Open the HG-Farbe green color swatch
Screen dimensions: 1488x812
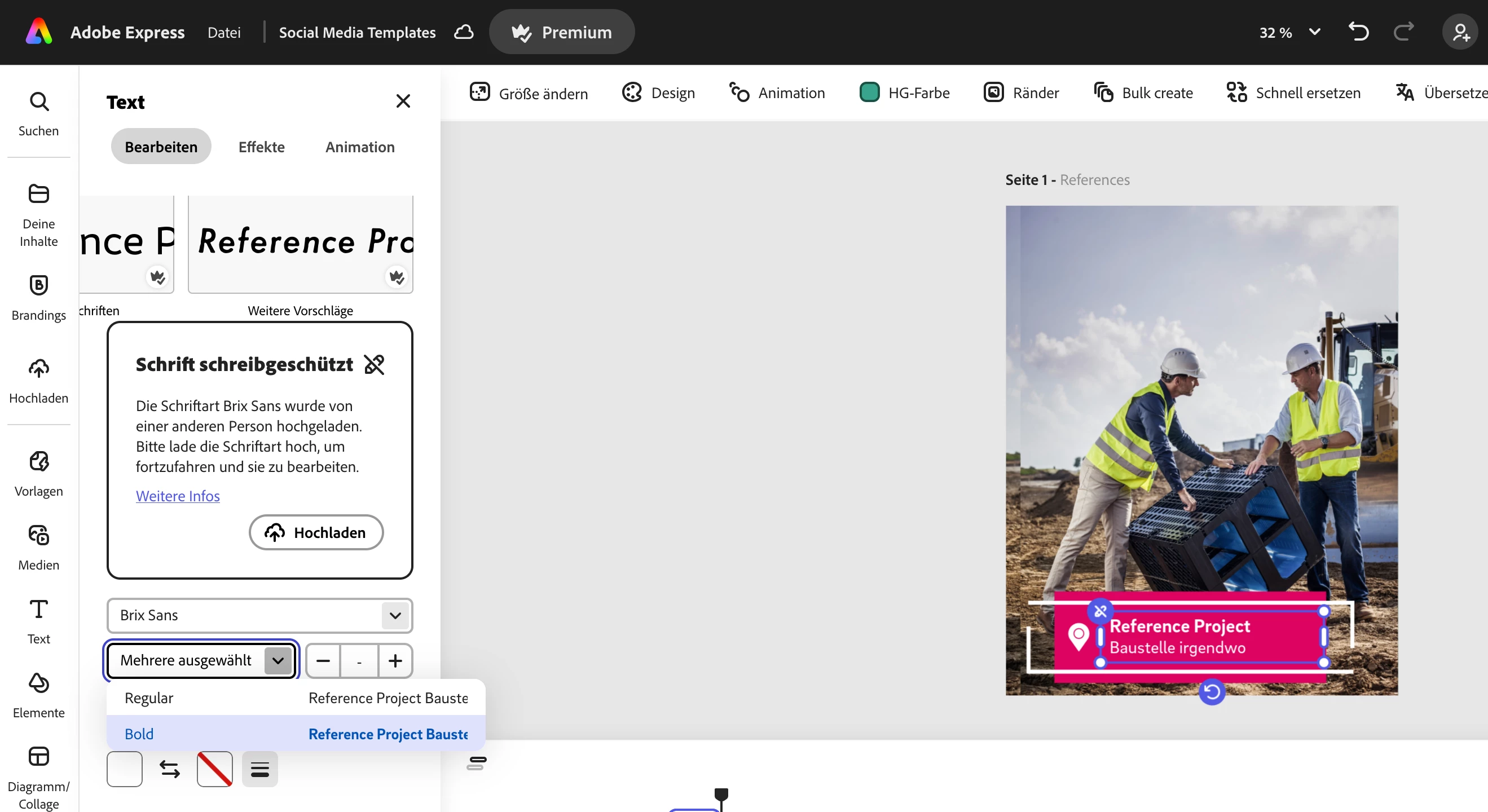(869, 92)
